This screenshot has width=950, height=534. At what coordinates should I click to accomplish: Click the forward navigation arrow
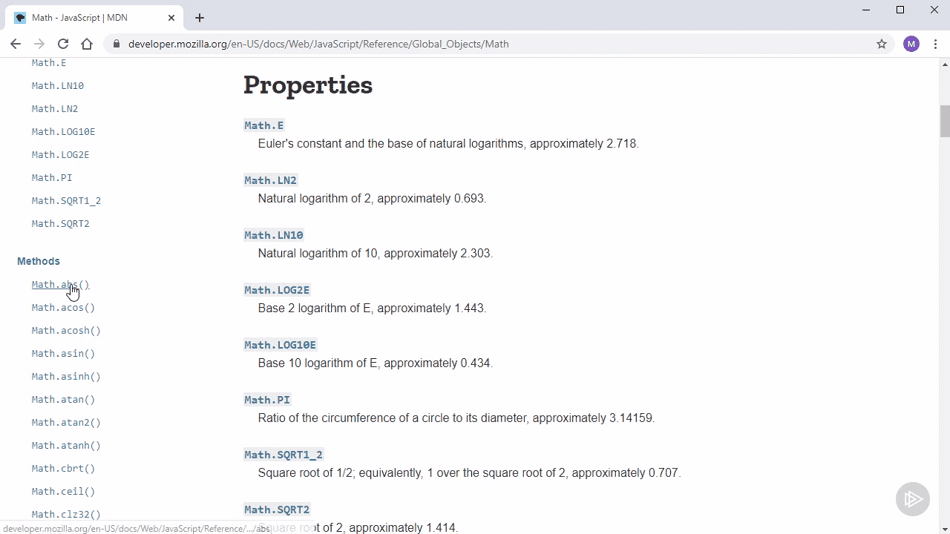coord(39,44)
